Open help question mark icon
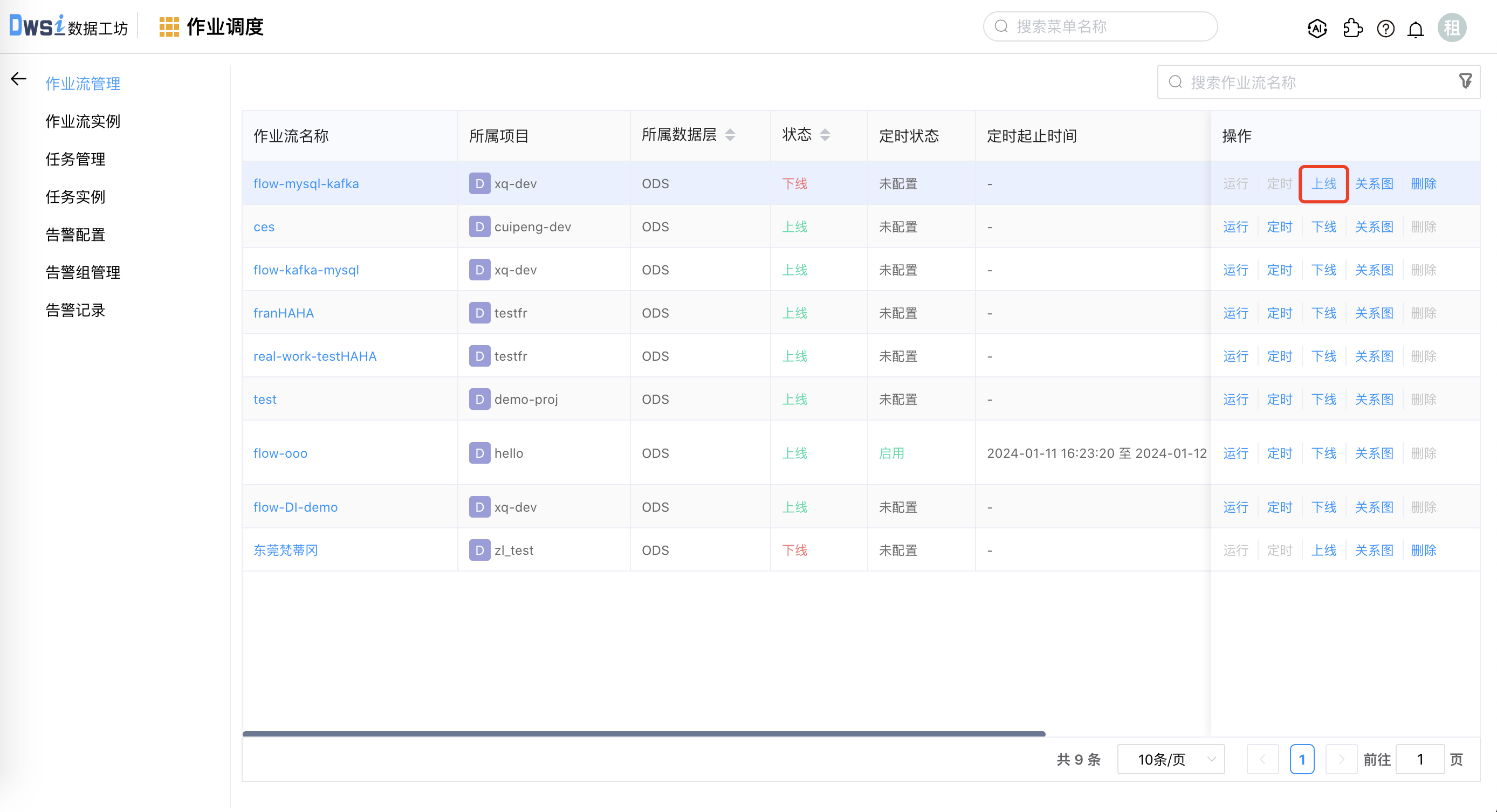Viewport: 1497px width, 812px height. (1385, 28)
